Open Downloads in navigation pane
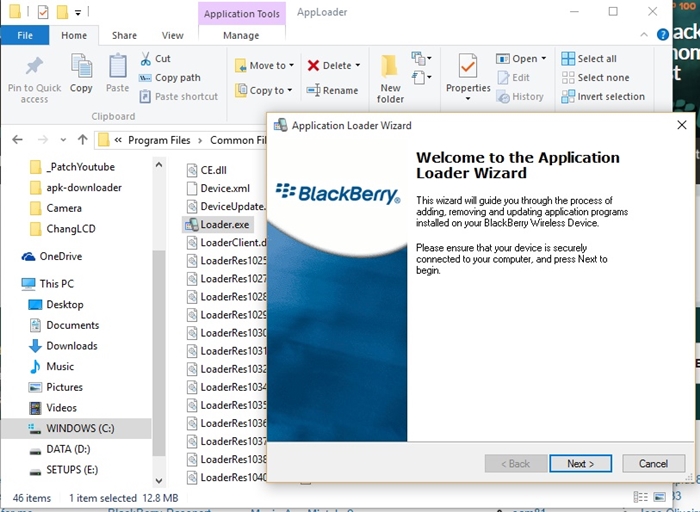Viewport: 700px width, 512px height. point(63,345)
